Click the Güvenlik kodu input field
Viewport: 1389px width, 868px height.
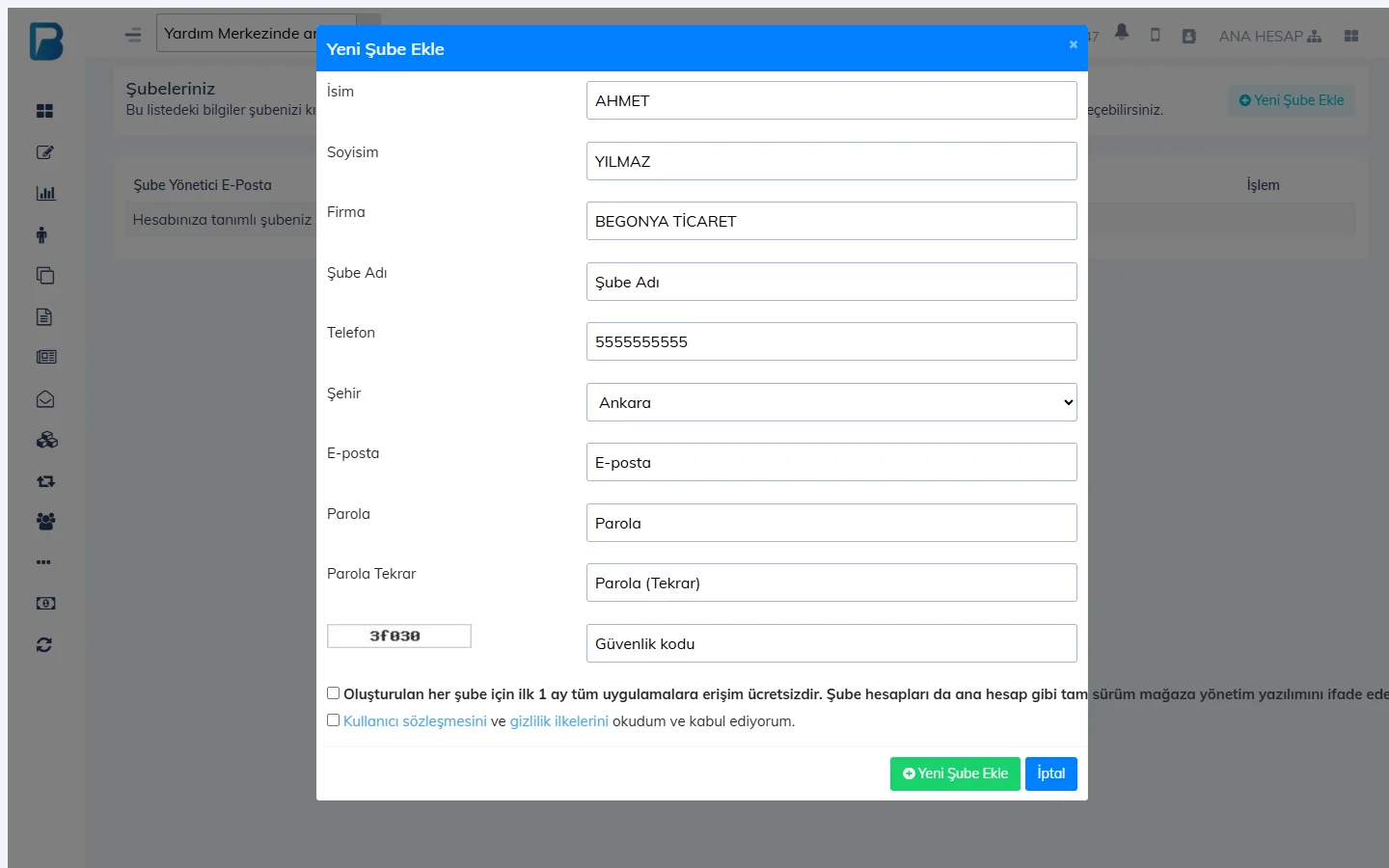(831, 643)
